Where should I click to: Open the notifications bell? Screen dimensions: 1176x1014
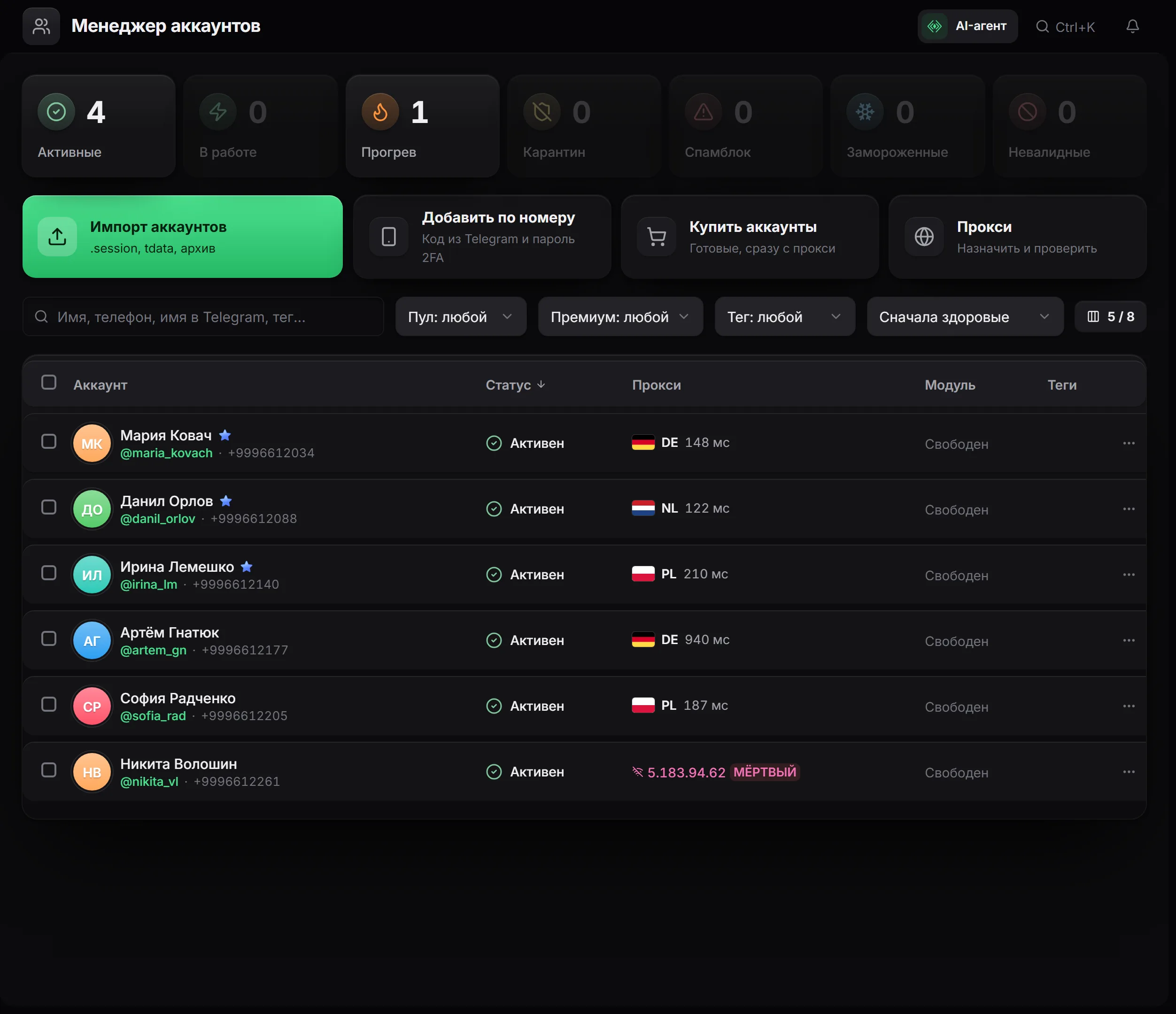pos(1132,26)
